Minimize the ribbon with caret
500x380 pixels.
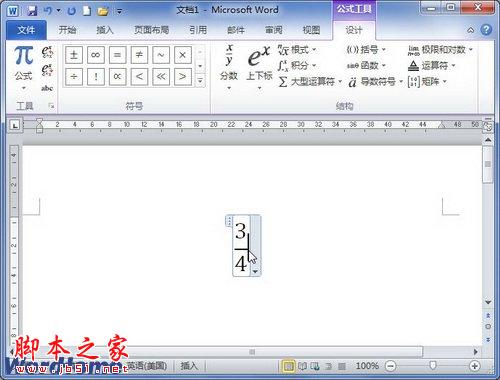(x=471, y=30)
